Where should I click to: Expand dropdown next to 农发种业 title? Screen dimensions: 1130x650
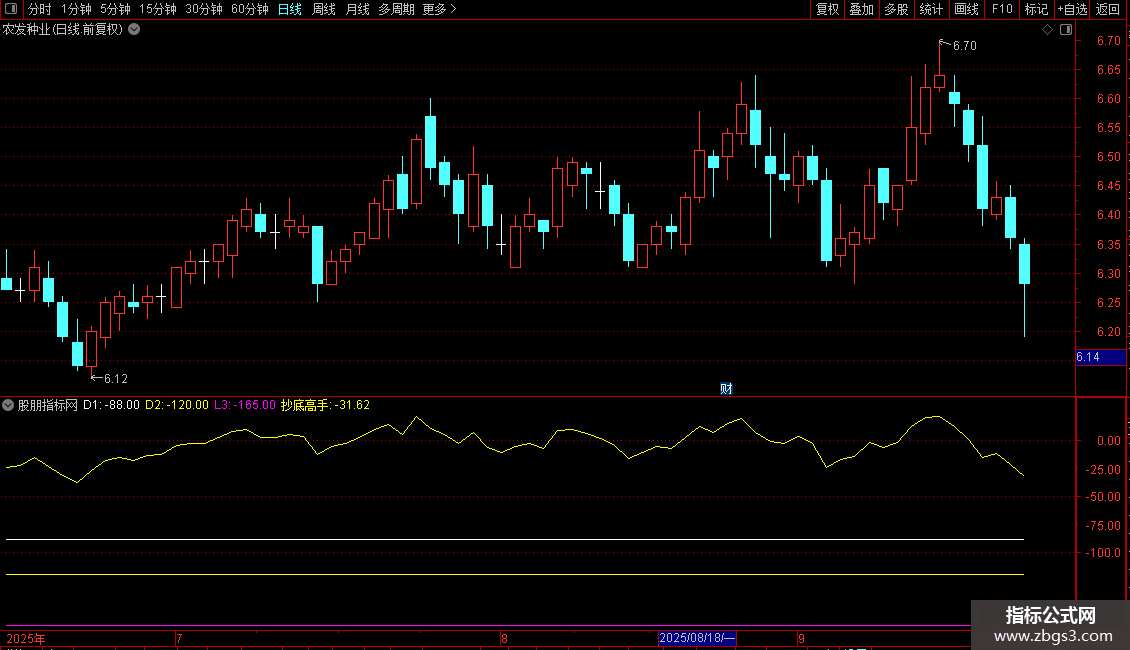(x=134, y=30)
